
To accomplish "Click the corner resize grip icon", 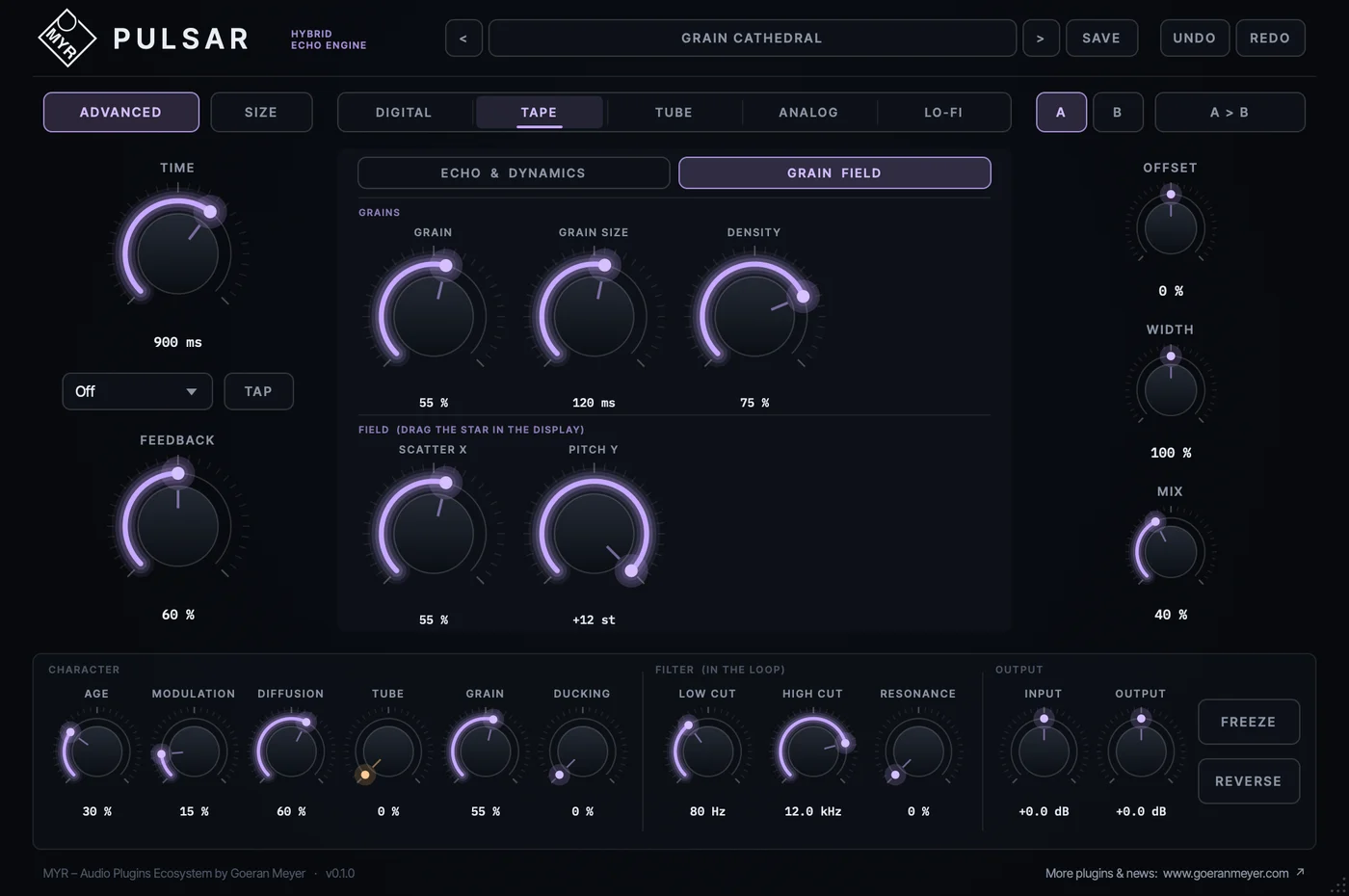I will (1338, 885).
